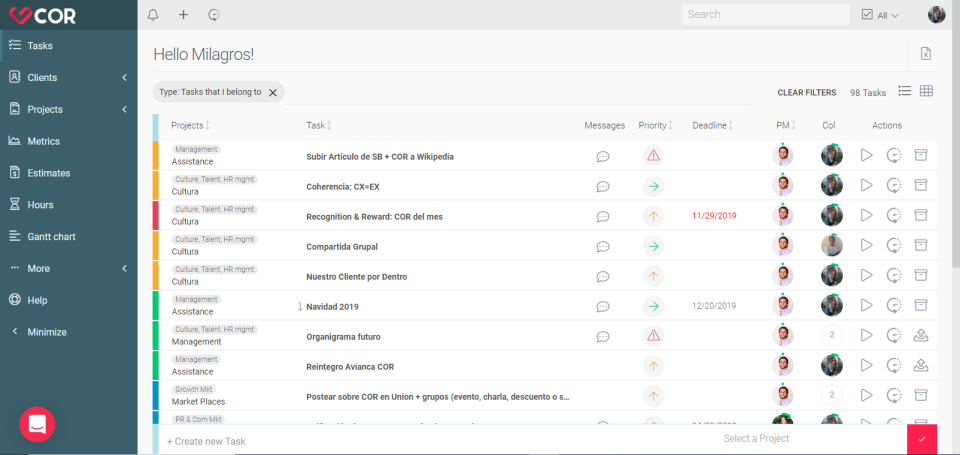Open the notifications bell
Viewport: 960px width, 455px height.
click(x=153, y=15)
